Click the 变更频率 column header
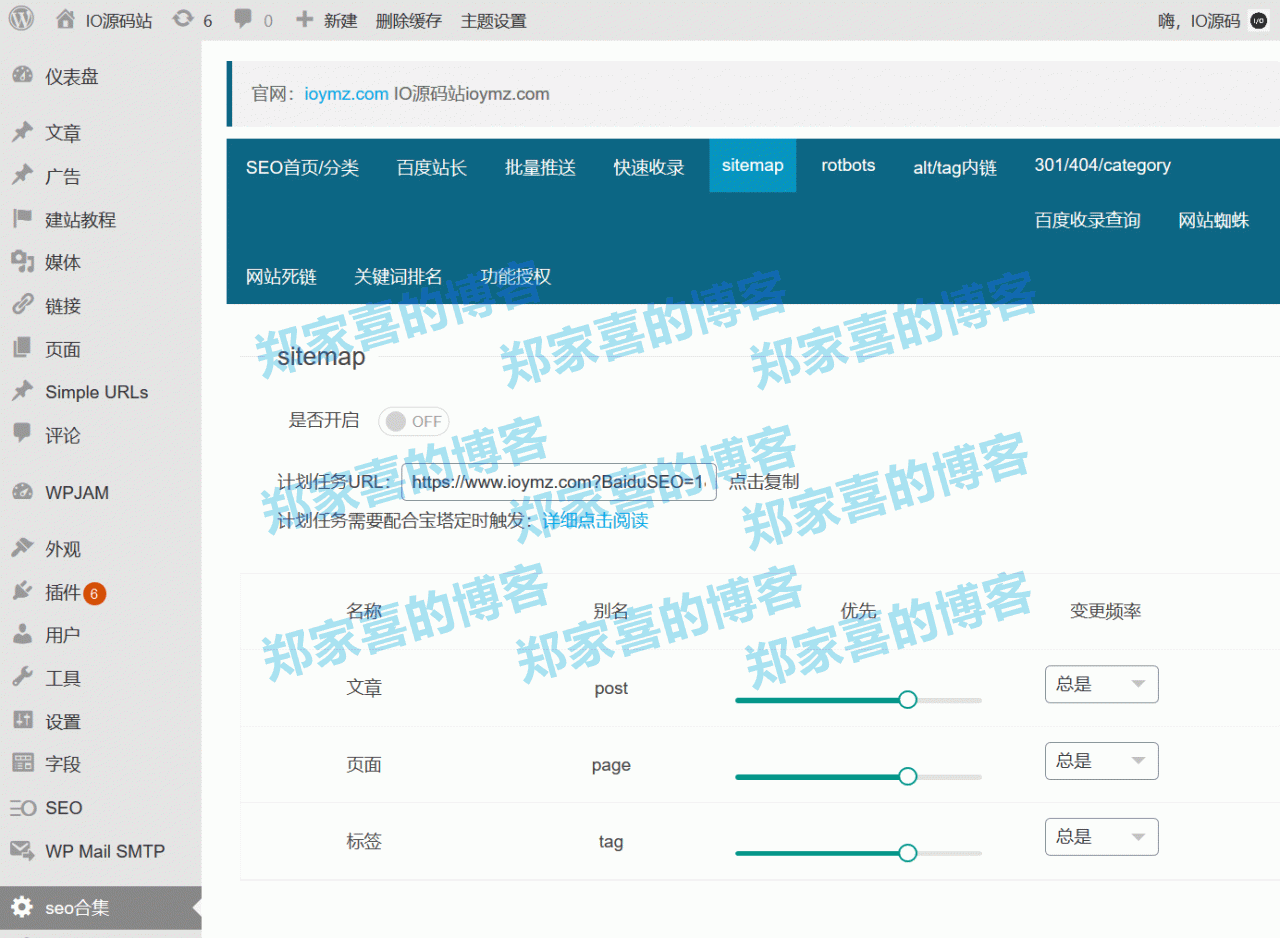Image resolution: width=1280 pixels, height=938 pixels. pos(1105,611)
